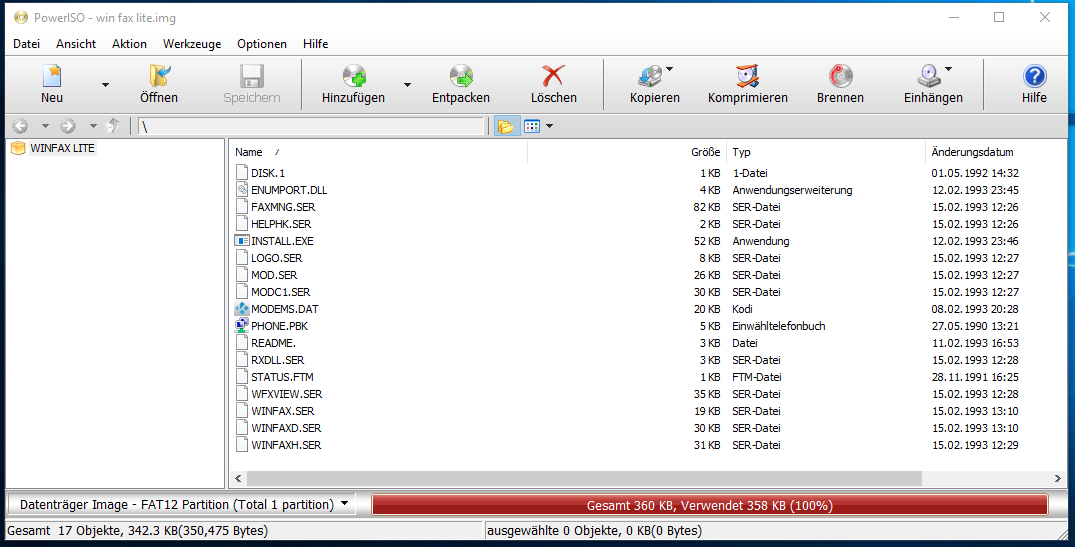Click the Brennen (burn) disc icon

841,75
